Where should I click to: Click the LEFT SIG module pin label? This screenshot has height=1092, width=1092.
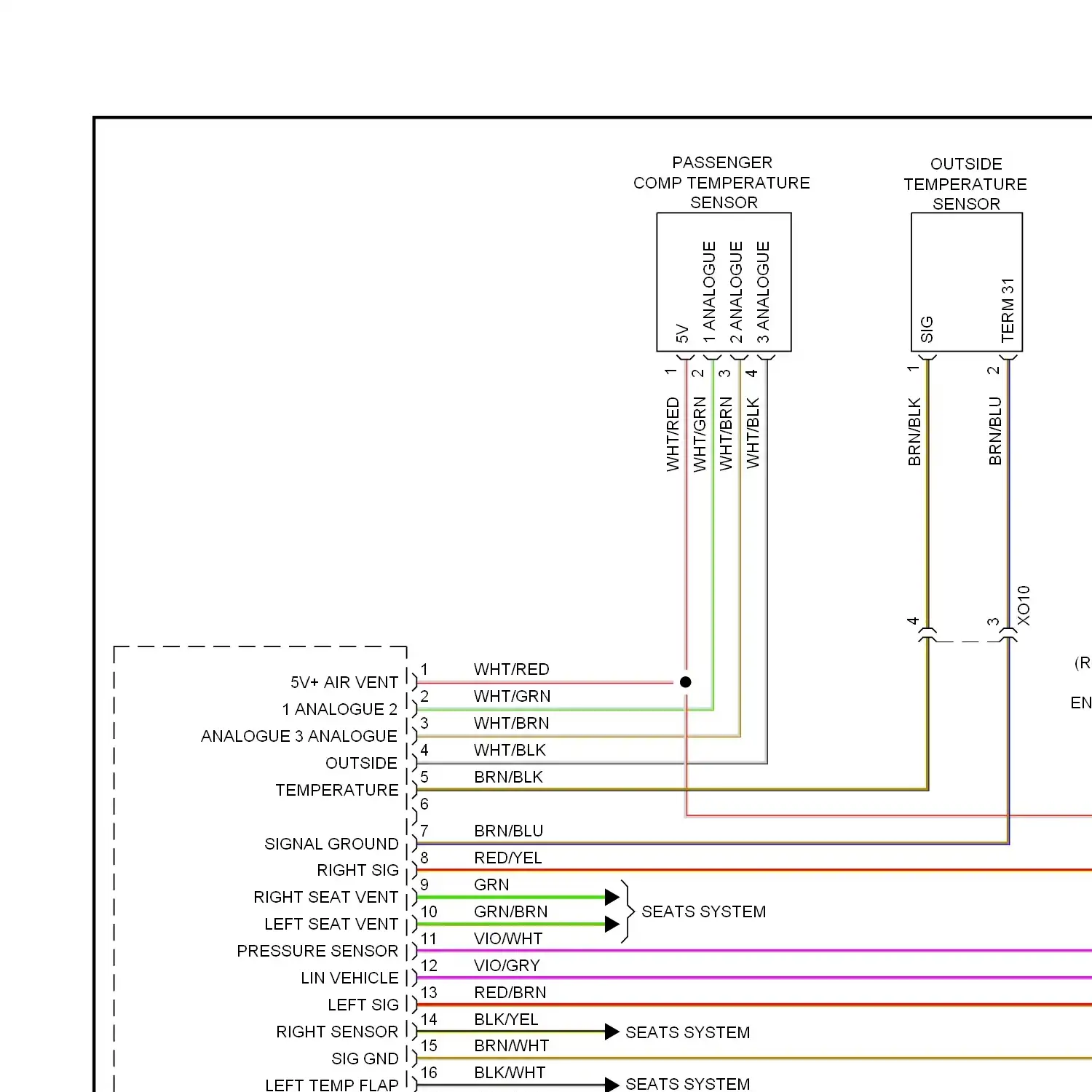[x=363, y=1005]
